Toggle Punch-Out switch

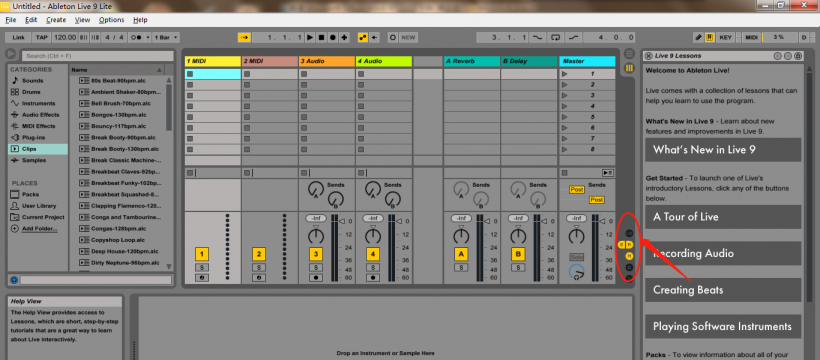pos(574,38)
